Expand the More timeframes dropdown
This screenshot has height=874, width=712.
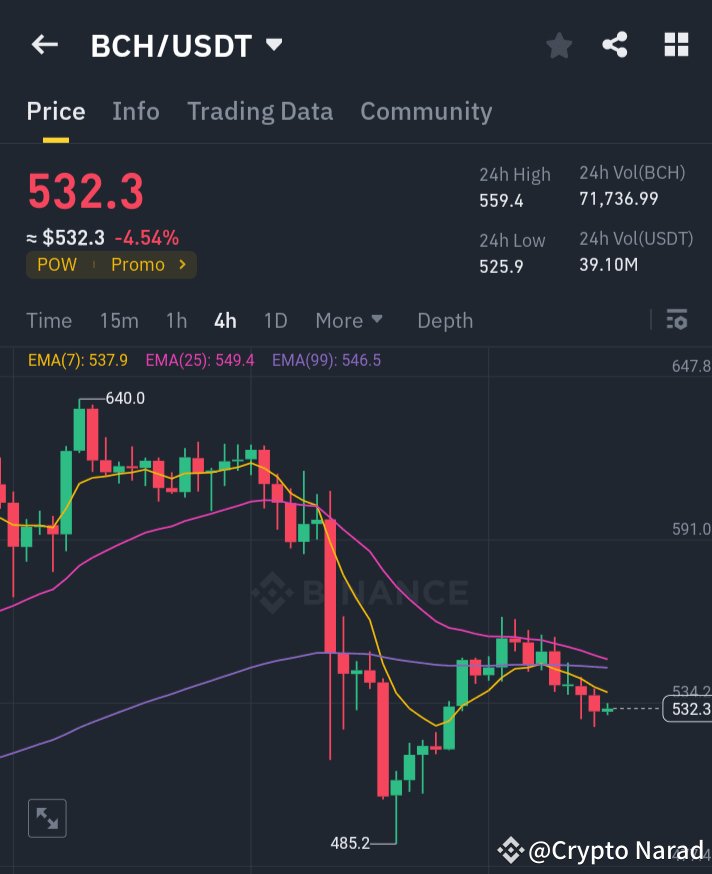coord(348,320)
